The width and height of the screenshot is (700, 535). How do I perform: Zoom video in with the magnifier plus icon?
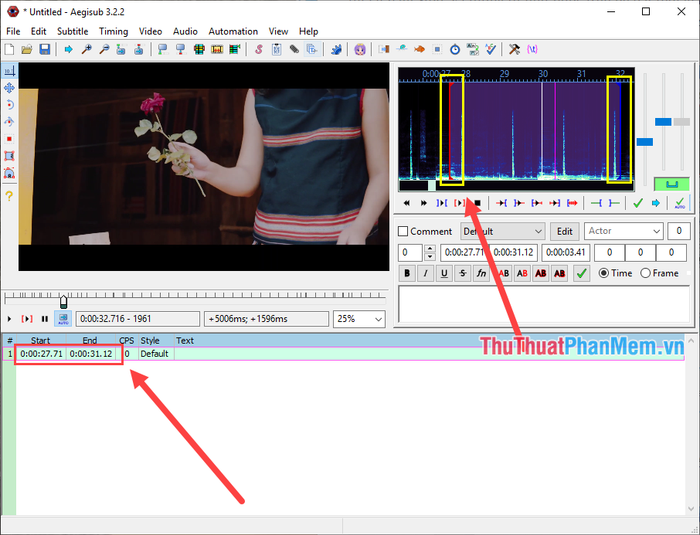(86, 49)
